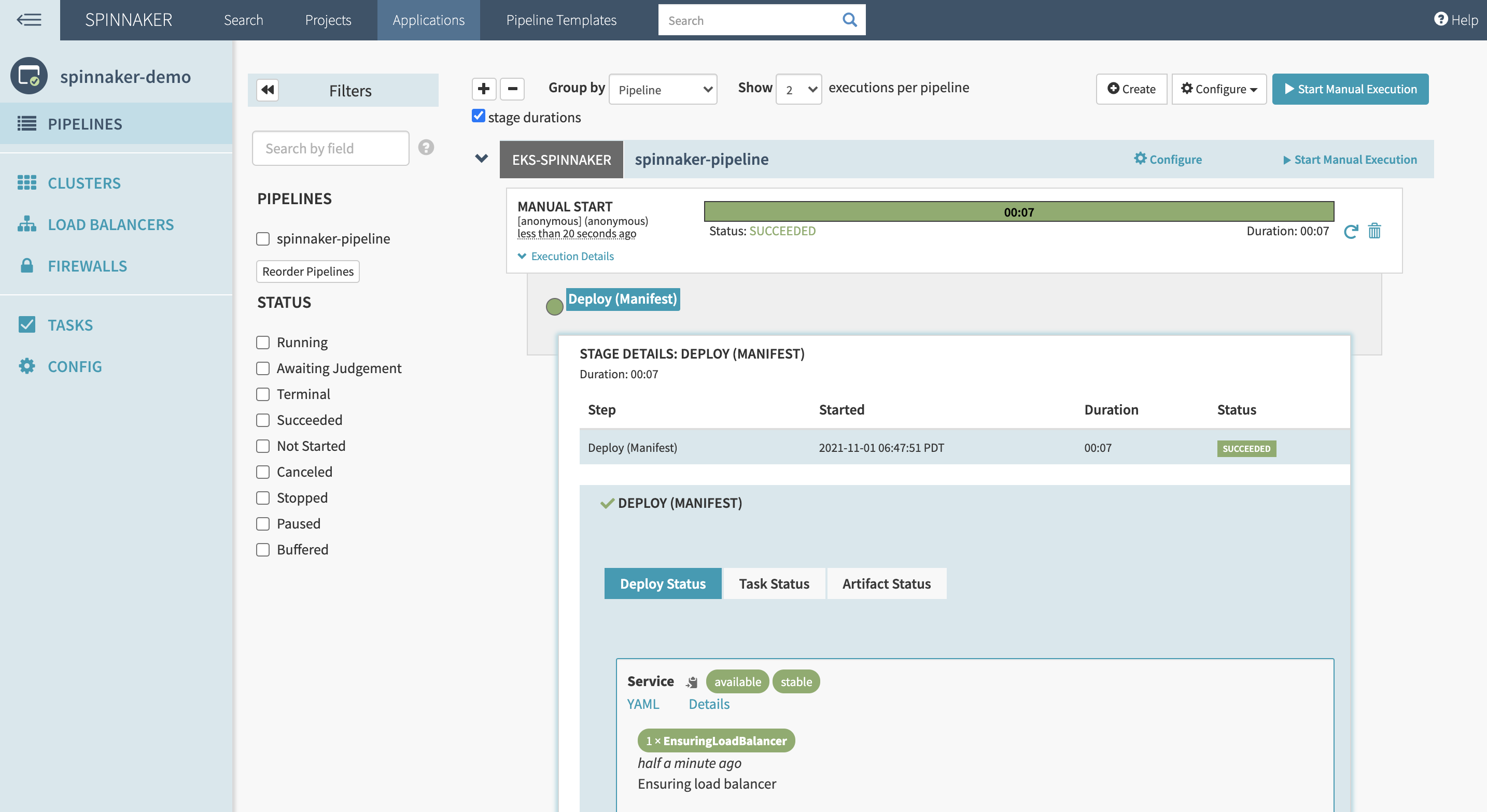This screenshot has height=812, width=1487.
Task: Click the green 00:07 execution progress bar
Action: point(1018,212)
